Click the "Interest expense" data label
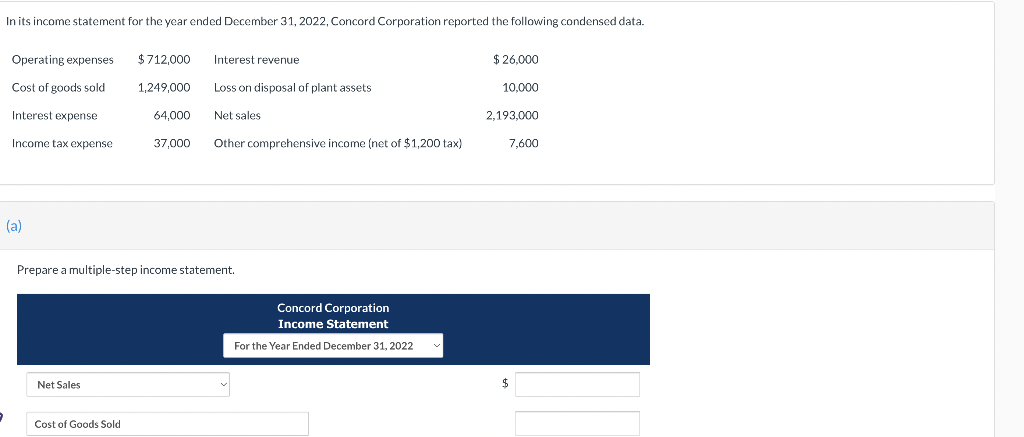 (x=54, y=116)
